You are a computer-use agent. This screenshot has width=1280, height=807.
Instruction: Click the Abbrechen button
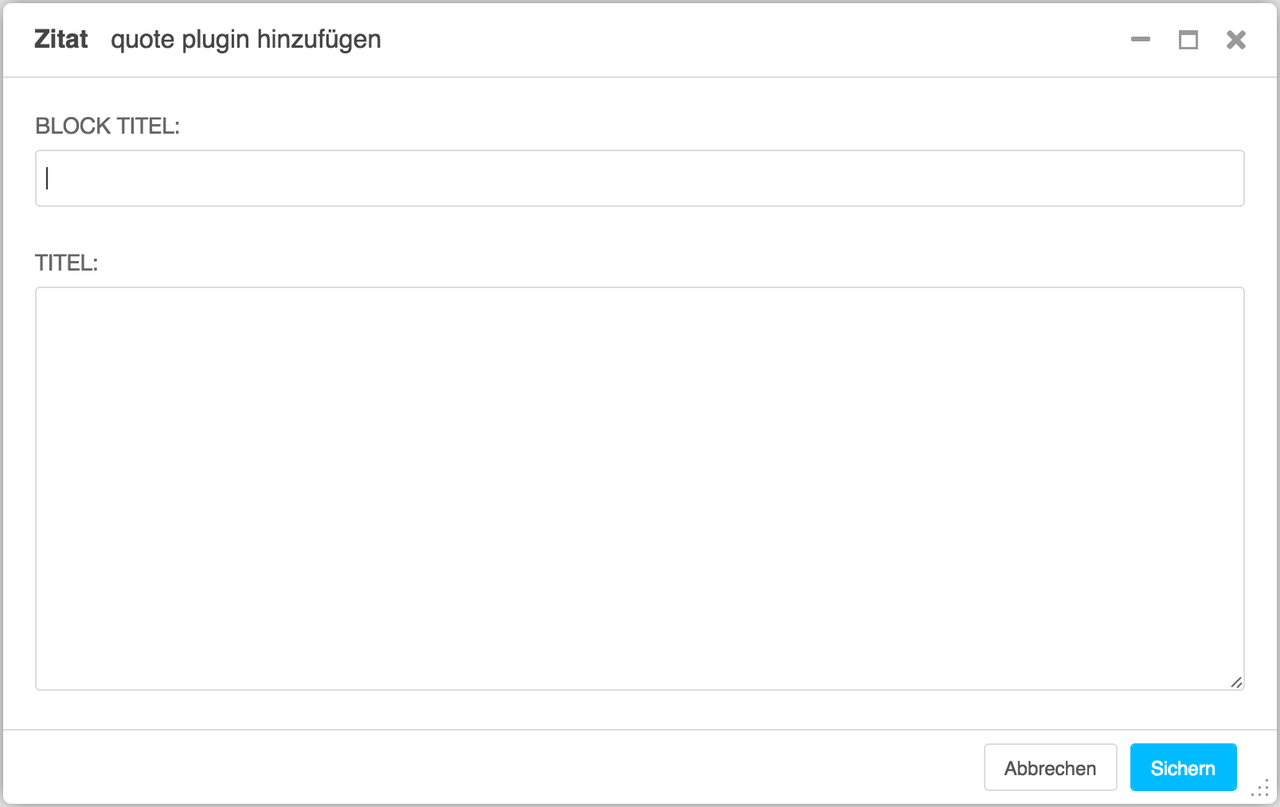coord(1050,768)
